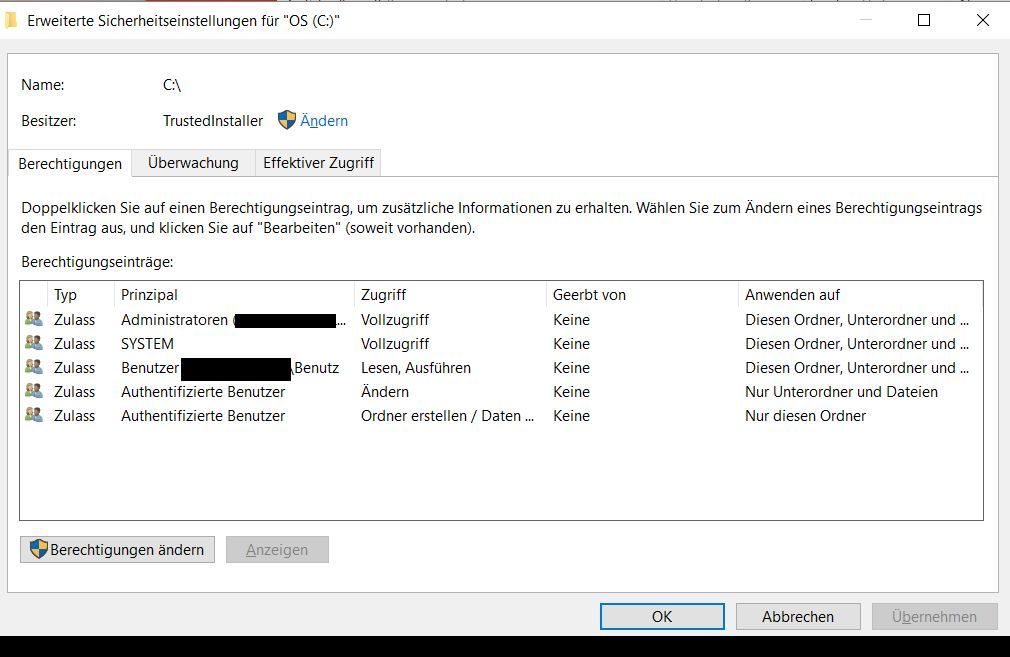Viewport: 1010px width, 657px height.
Task: Select the SYSTEM principal entry
Action: [500, 343]
